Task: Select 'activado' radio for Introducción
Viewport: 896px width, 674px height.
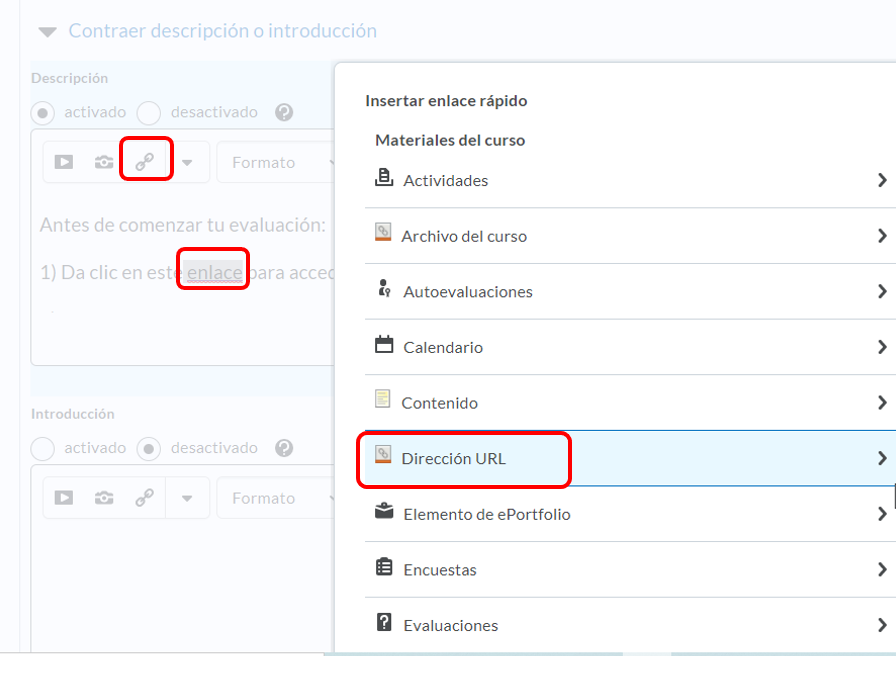Action: 43,448
